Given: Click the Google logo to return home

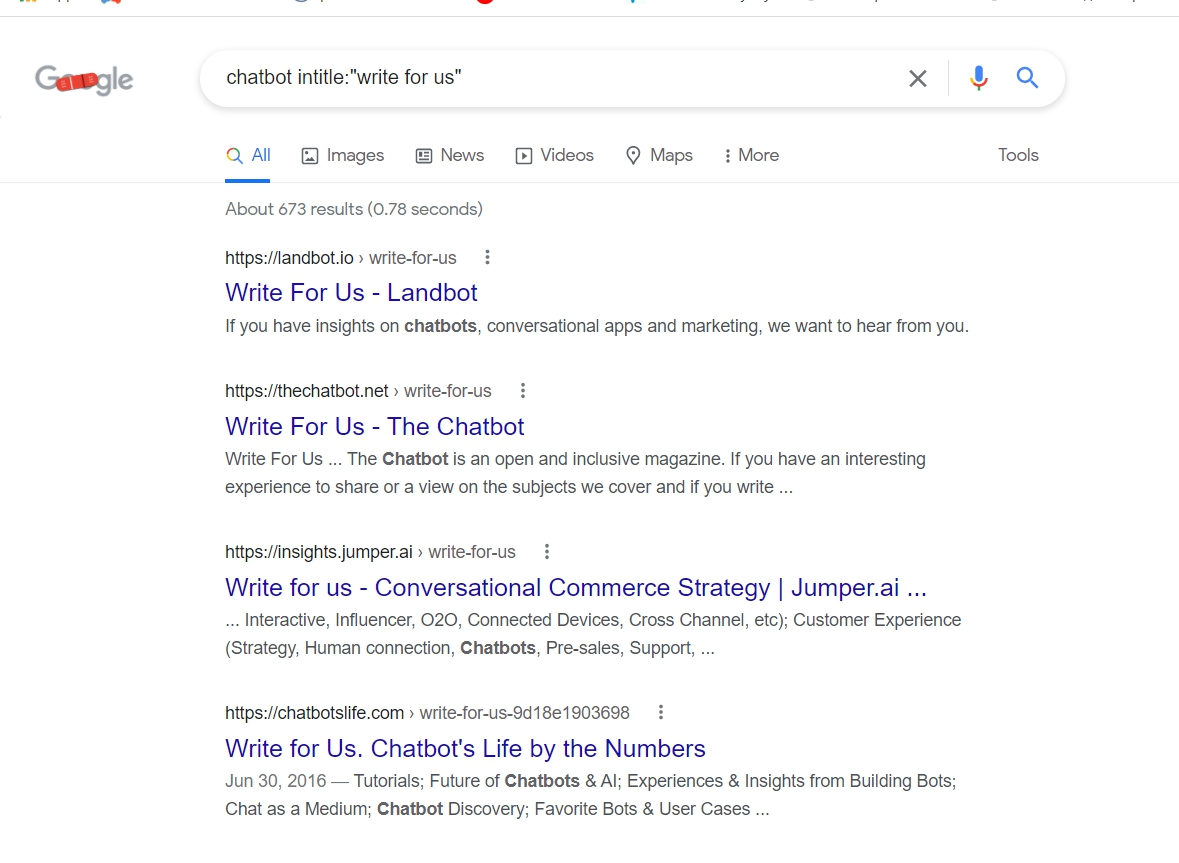Looking at the screenshot, I should [x=83, y=80].
